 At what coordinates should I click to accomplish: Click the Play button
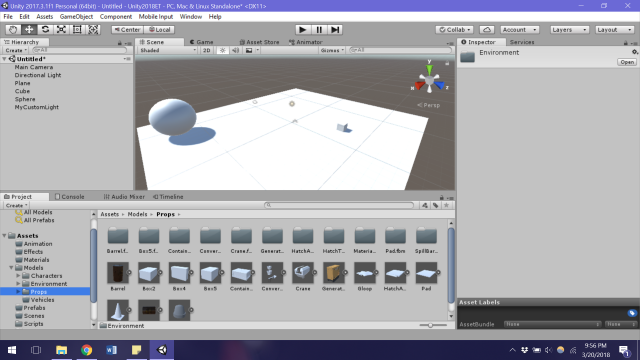[302, 29]
